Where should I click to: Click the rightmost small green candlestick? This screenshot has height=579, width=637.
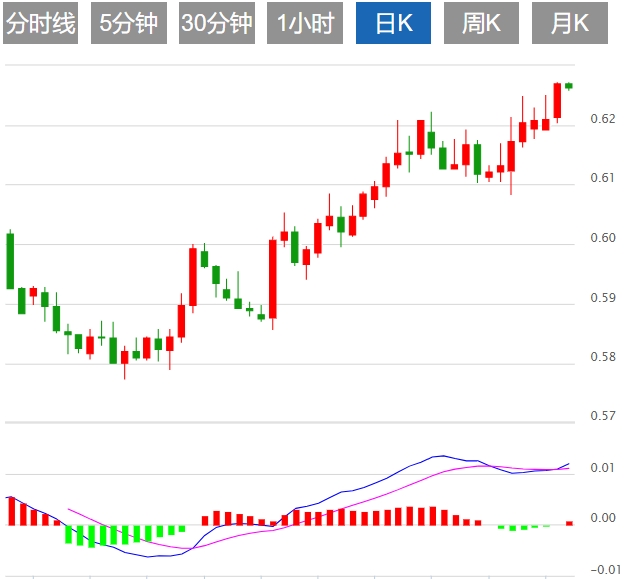[569, 86]
